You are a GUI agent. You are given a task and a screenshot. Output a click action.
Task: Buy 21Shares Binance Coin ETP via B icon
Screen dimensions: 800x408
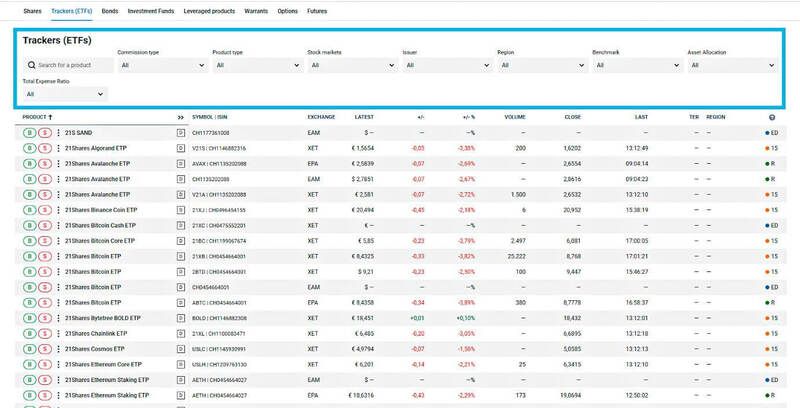[x=30, y=210]
